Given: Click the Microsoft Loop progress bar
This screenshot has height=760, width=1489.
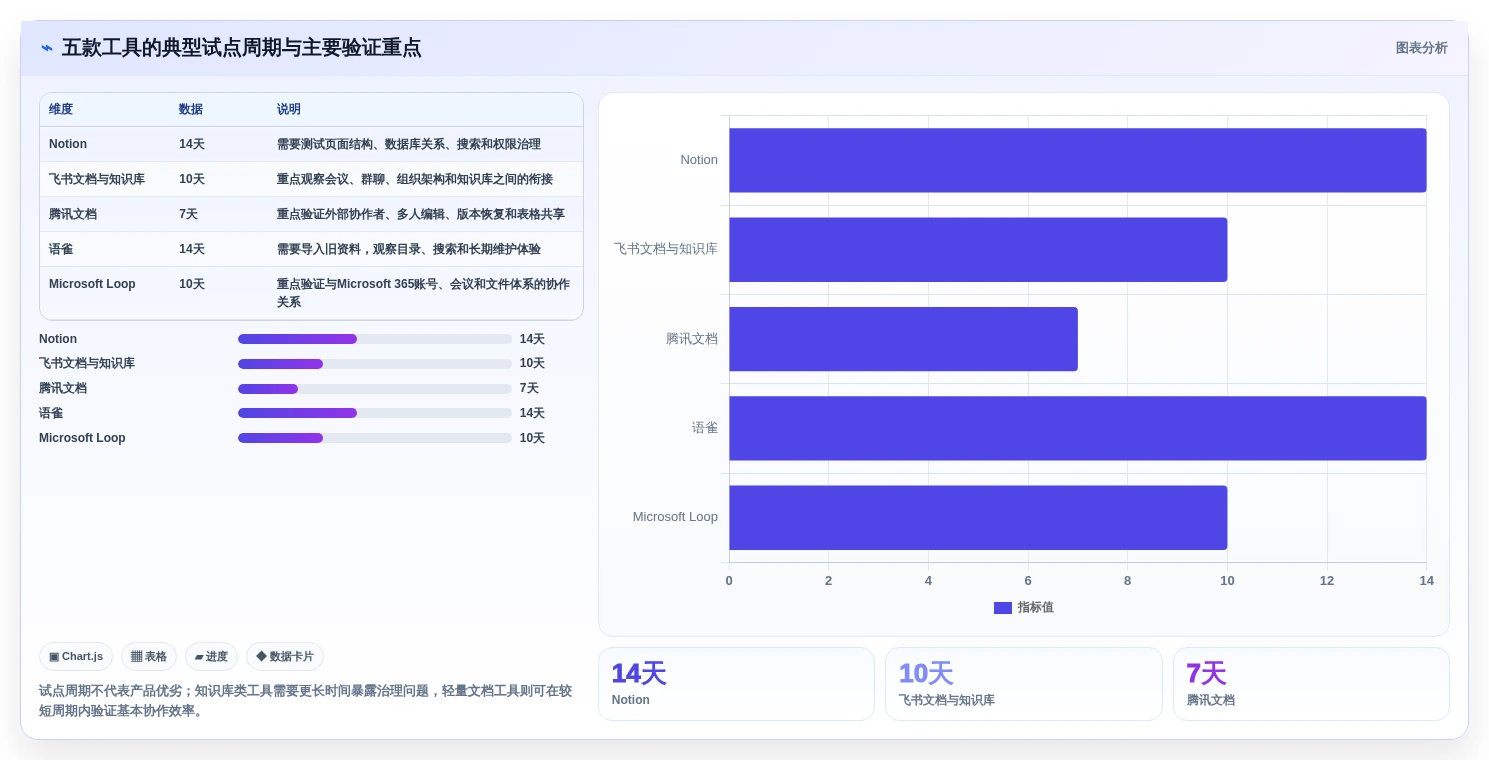Looking at the screenshot, I should pyautogui.click(x=375, y=438).
